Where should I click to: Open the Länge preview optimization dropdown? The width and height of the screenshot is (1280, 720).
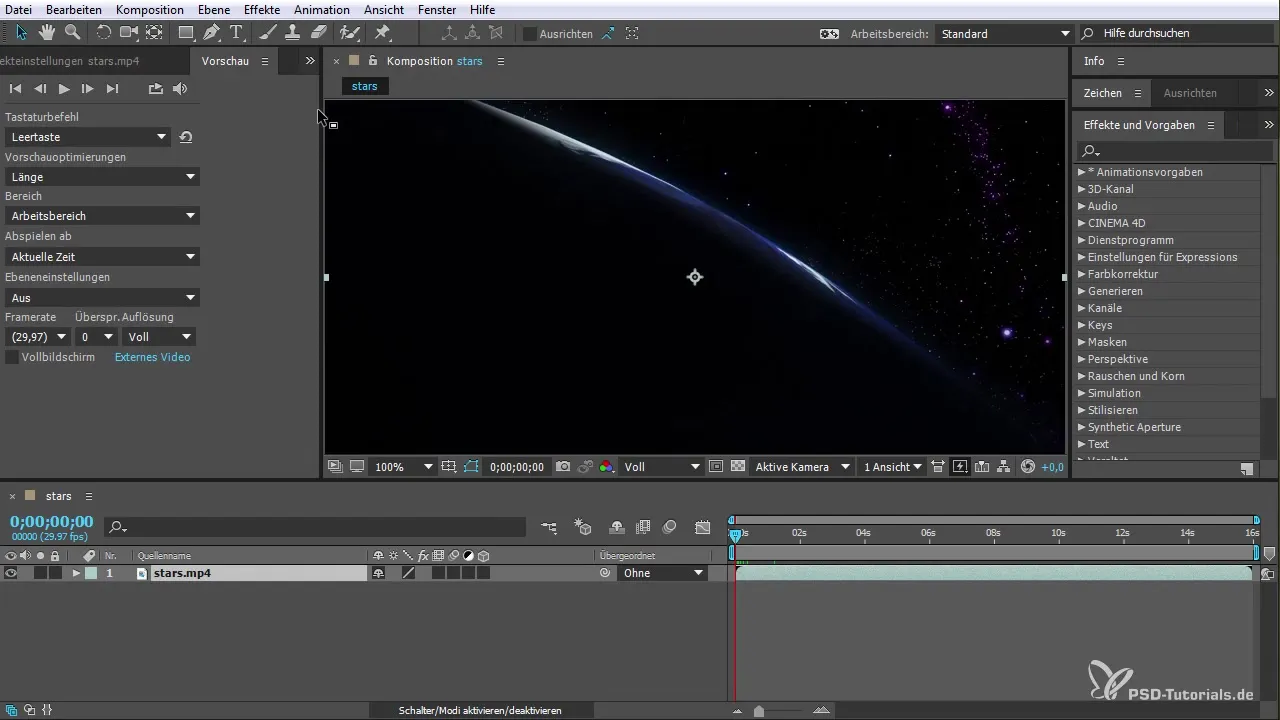click(x=102, y=177)
